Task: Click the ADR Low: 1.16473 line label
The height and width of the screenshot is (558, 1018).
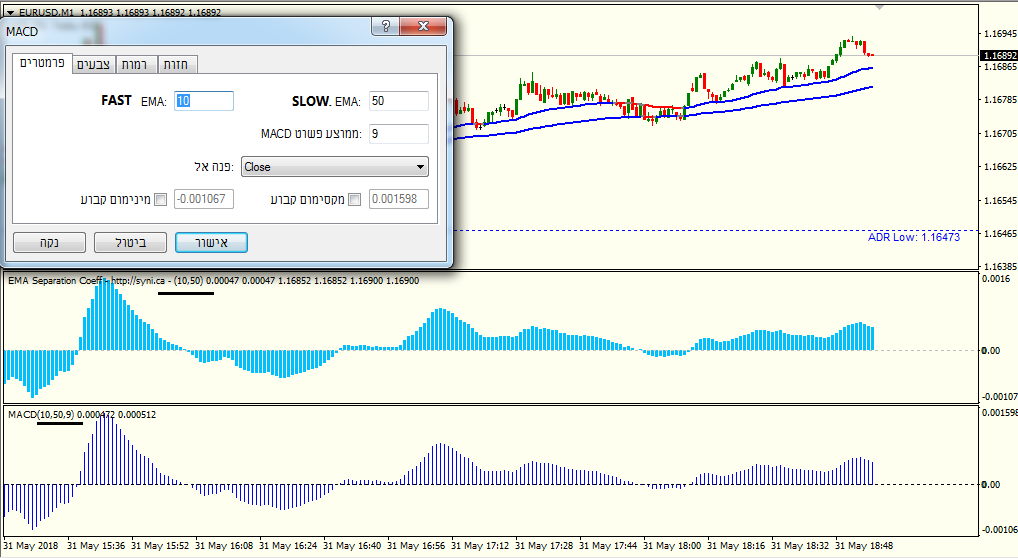Action: (914, 237)
